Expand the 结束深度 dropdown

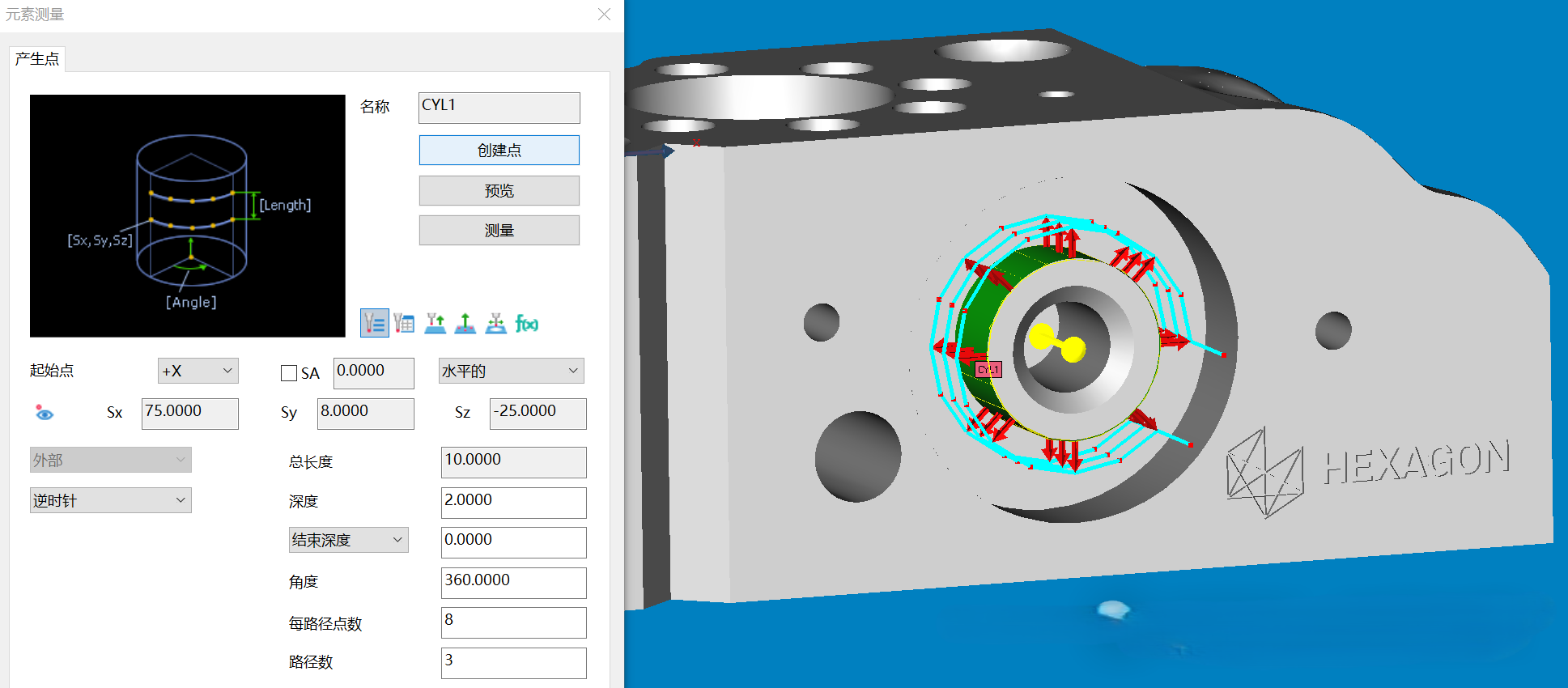tap(348, 540)
